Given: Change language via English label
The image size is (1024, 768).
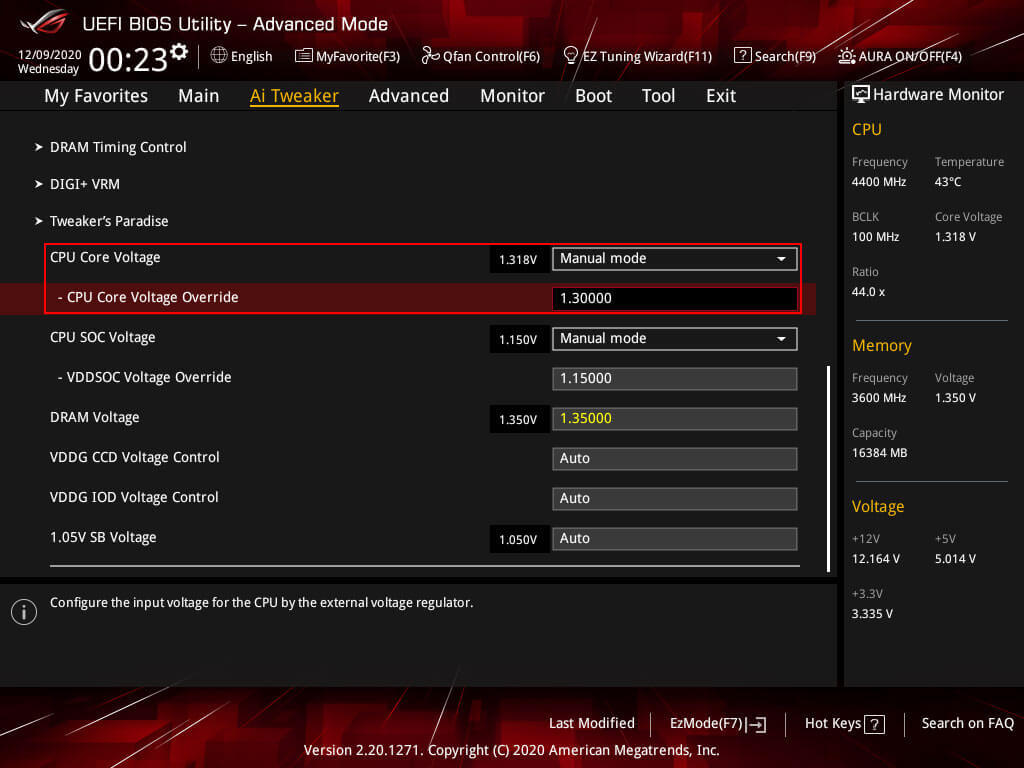Looking at the screenshot, I should [251, 56].
